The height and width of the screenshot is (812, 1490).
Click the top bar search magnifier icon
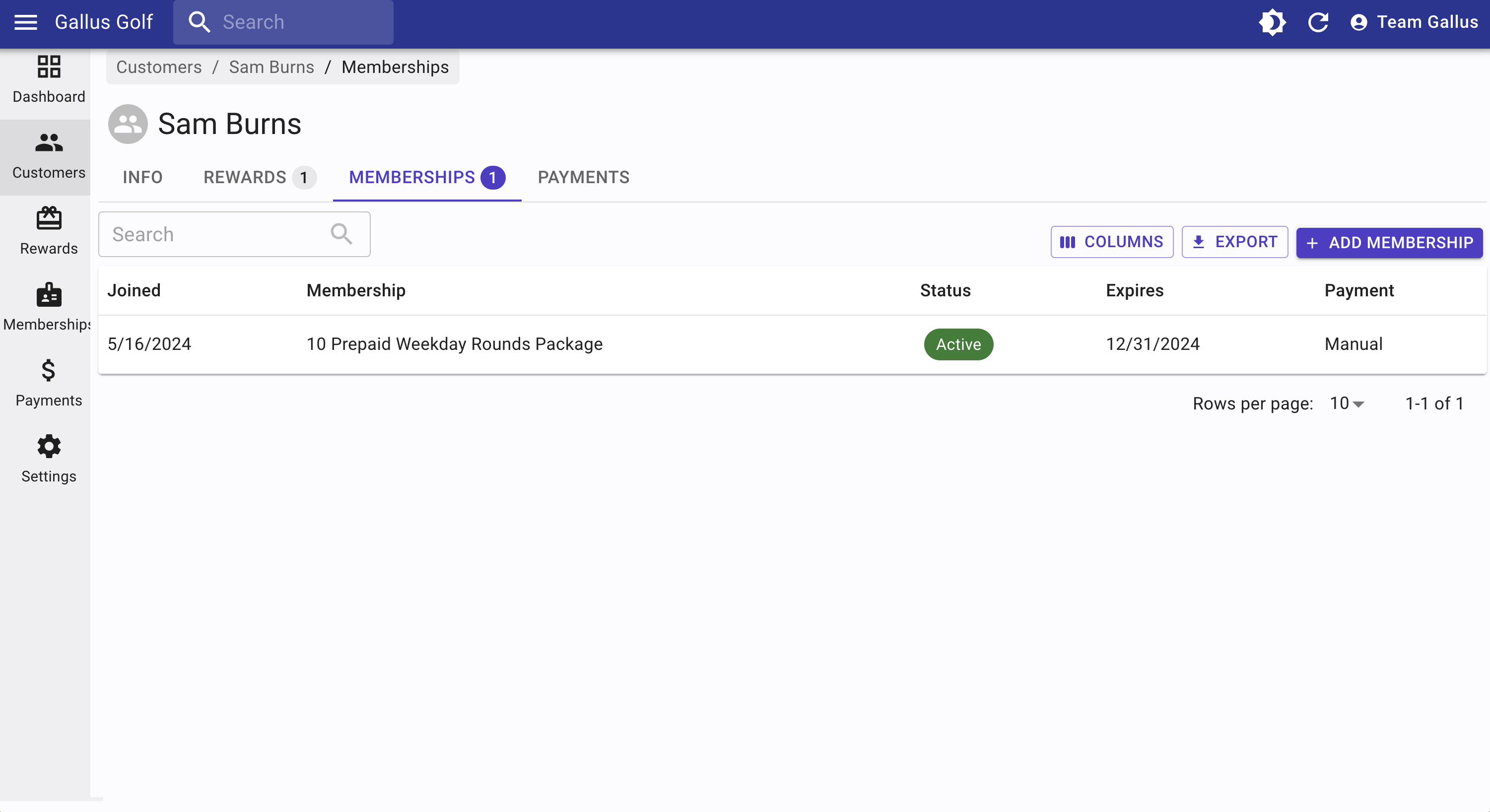point(199,22)
